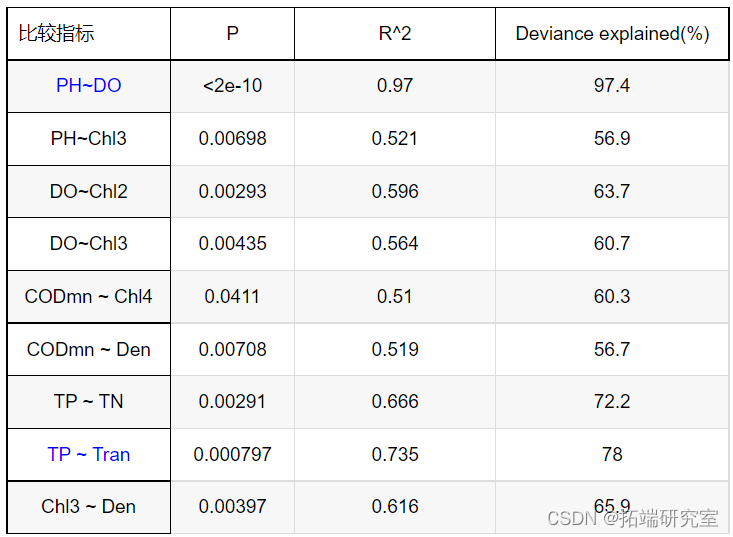The width and height of the screenshot is (733, 537).
Task: Select the 0.000797 P value cell
Action: 232,454
